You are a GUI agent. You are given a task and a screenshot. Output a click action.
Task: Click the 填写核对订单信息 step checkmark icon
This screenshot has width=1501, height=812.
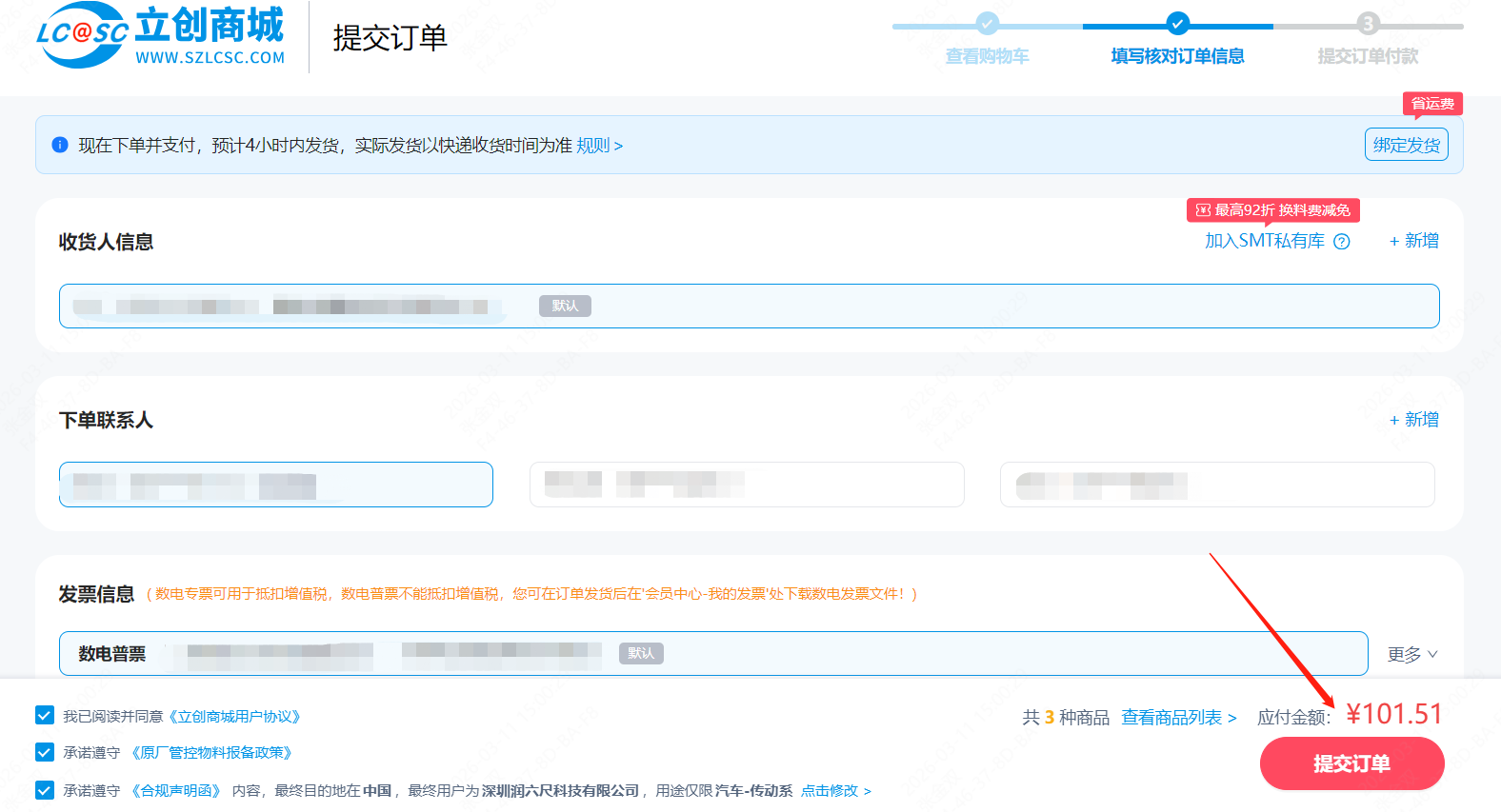pyautogui.click(x=1178, y=23)
